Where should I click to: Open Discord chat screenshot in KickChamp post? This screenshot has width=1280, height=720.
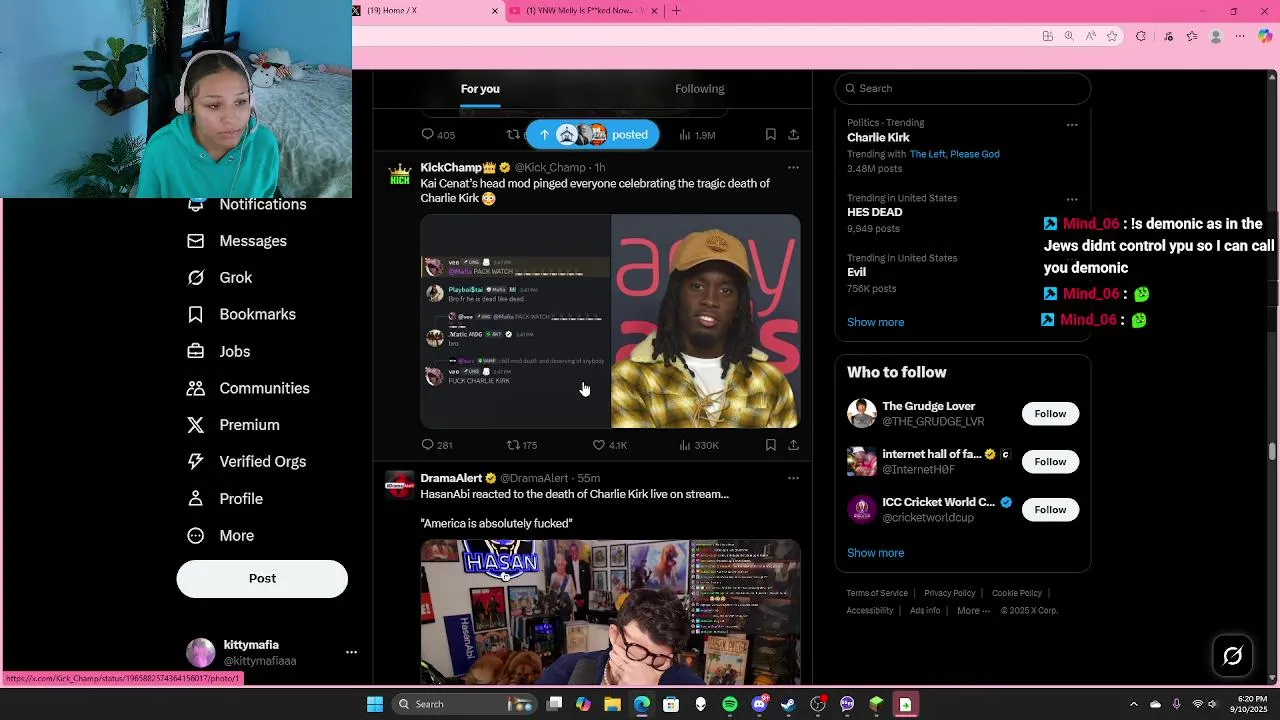[x=515, y=321]
